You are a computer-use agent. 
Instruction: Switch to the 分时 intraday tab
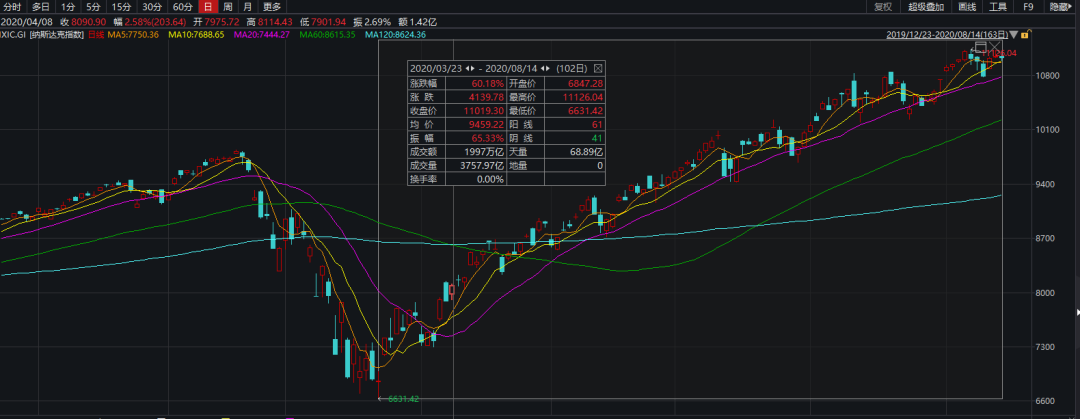[12, 7]
